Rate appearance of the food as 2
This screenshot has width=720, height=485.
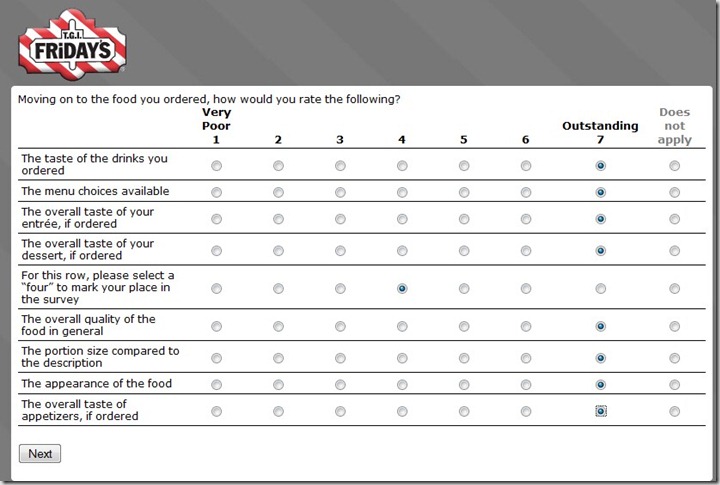[278, 384]
